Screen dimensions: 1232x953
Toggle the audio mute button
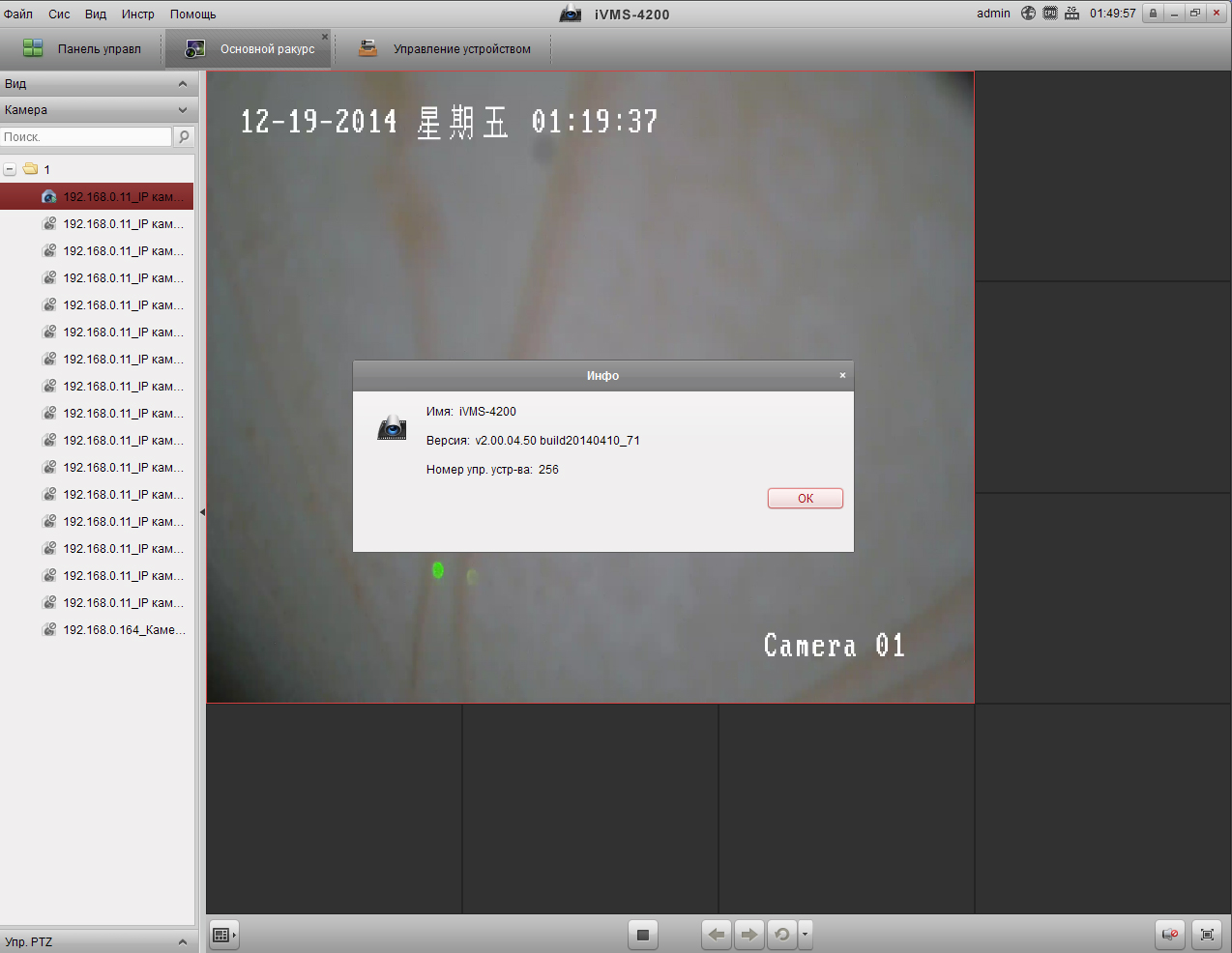tap(1170, 935)
